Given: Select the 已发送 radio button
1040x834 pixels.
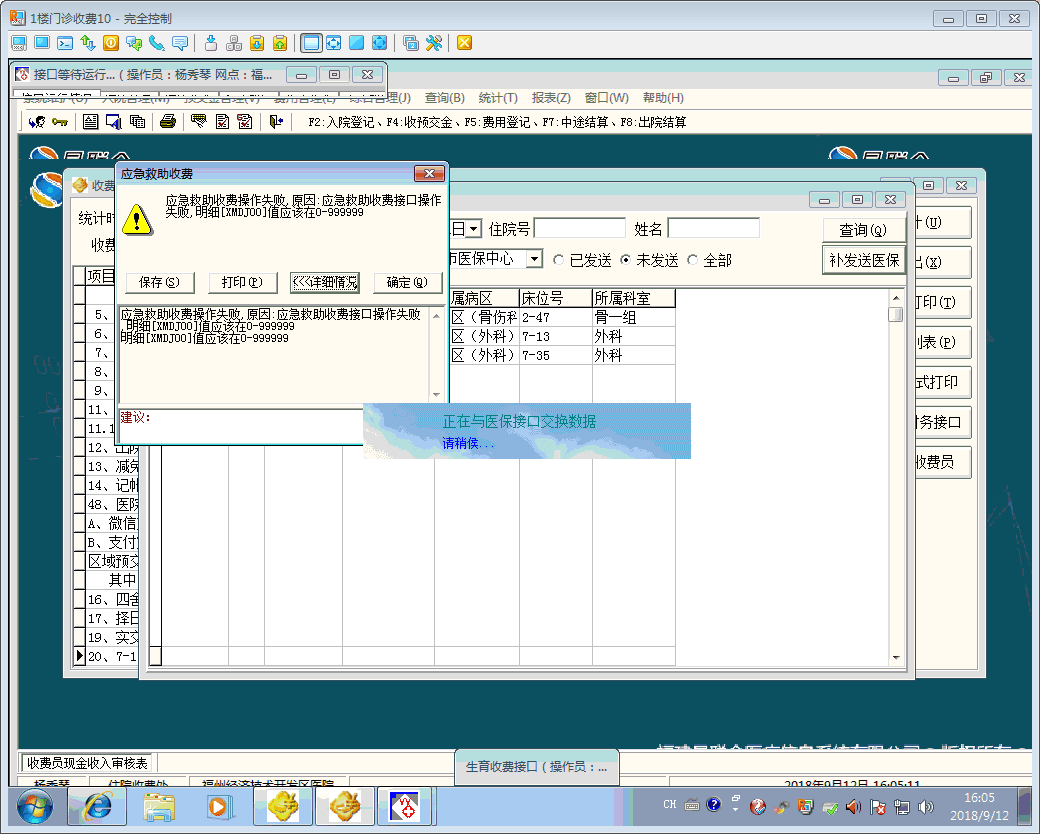Looking at the screenshot, I should (559, 260).
